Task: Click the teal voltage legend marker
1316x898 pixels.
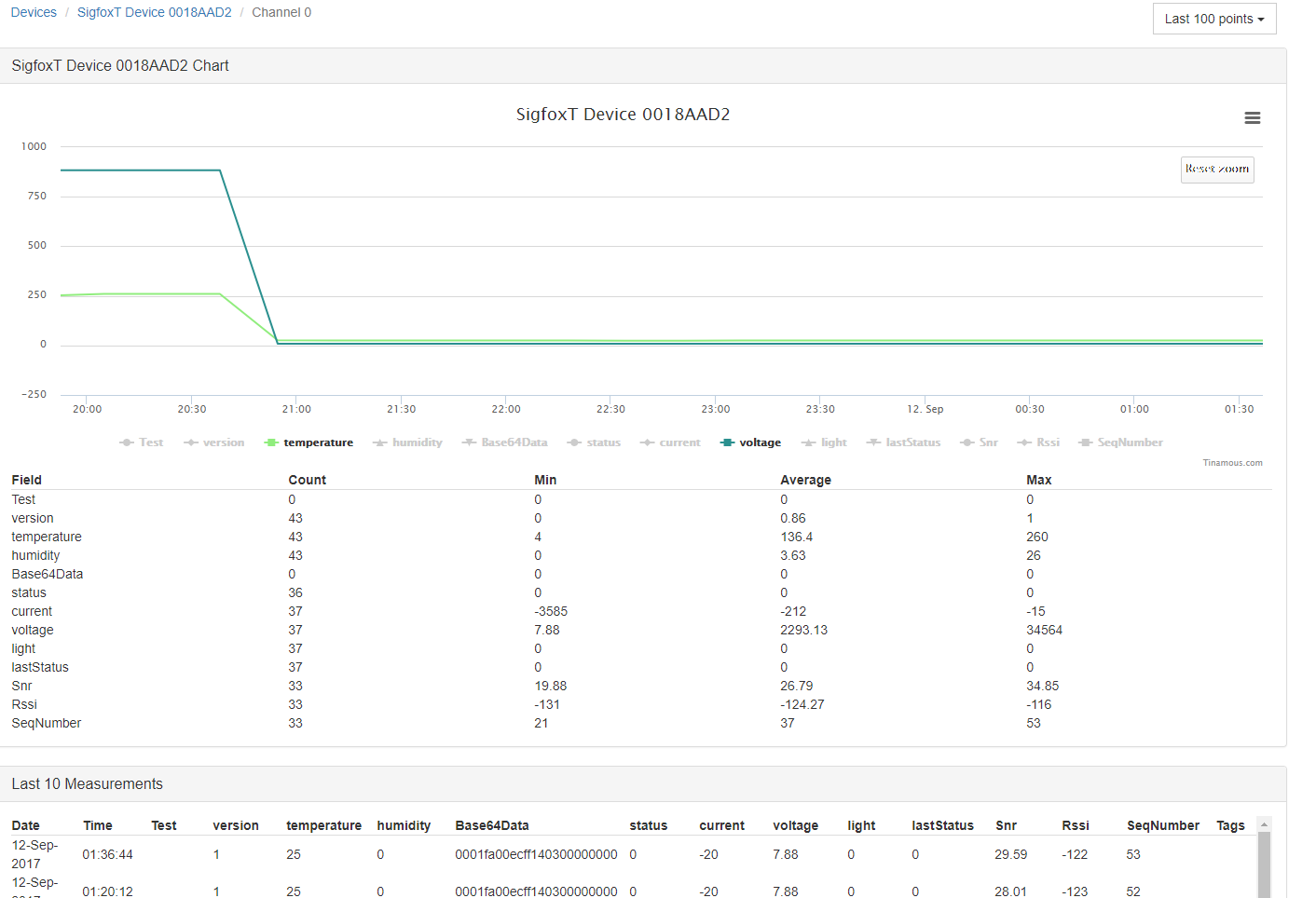Action: point(727,442)
